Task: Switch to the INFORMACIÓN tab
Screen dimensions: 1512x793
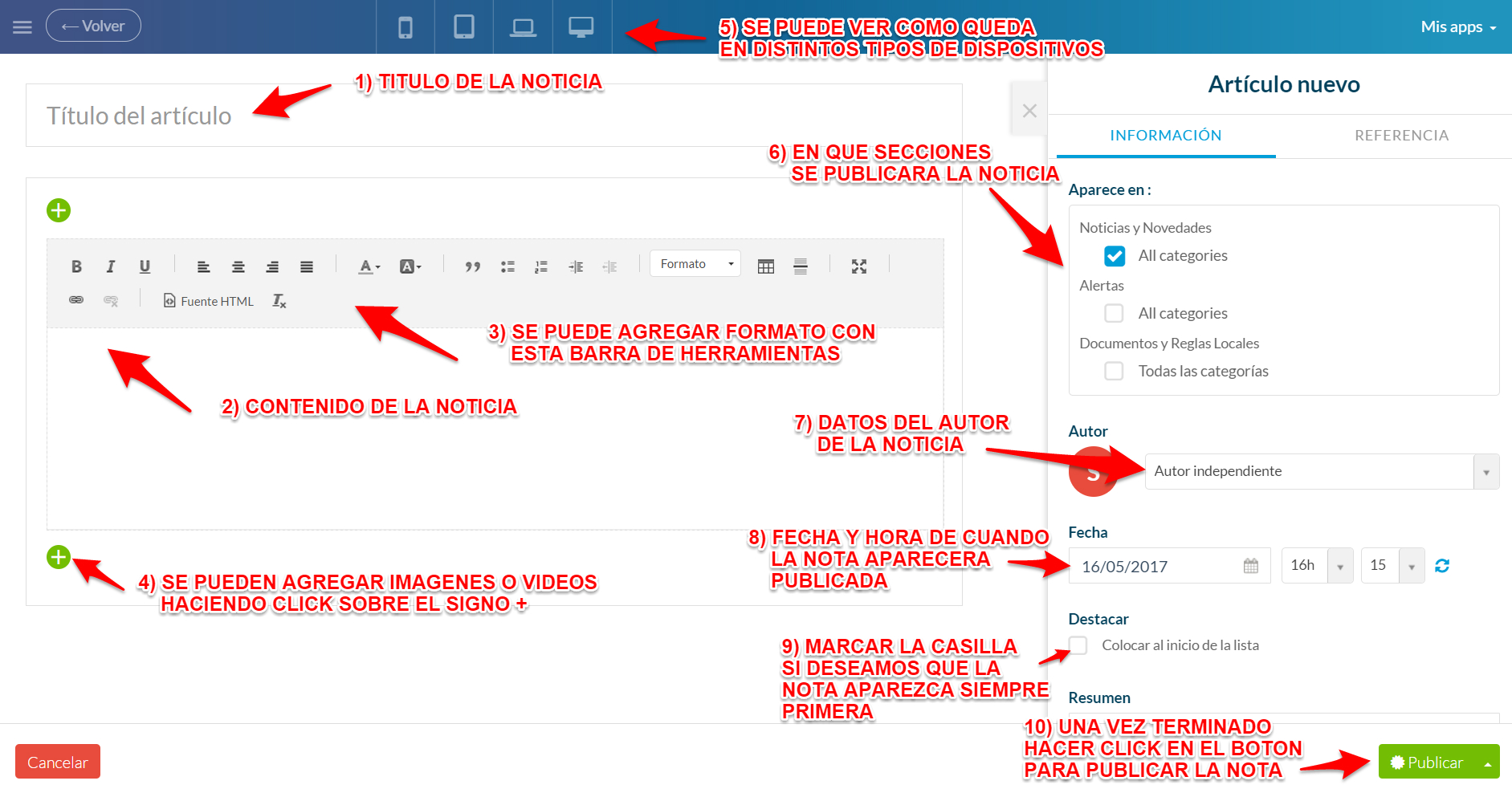Action: [1166, 136]
